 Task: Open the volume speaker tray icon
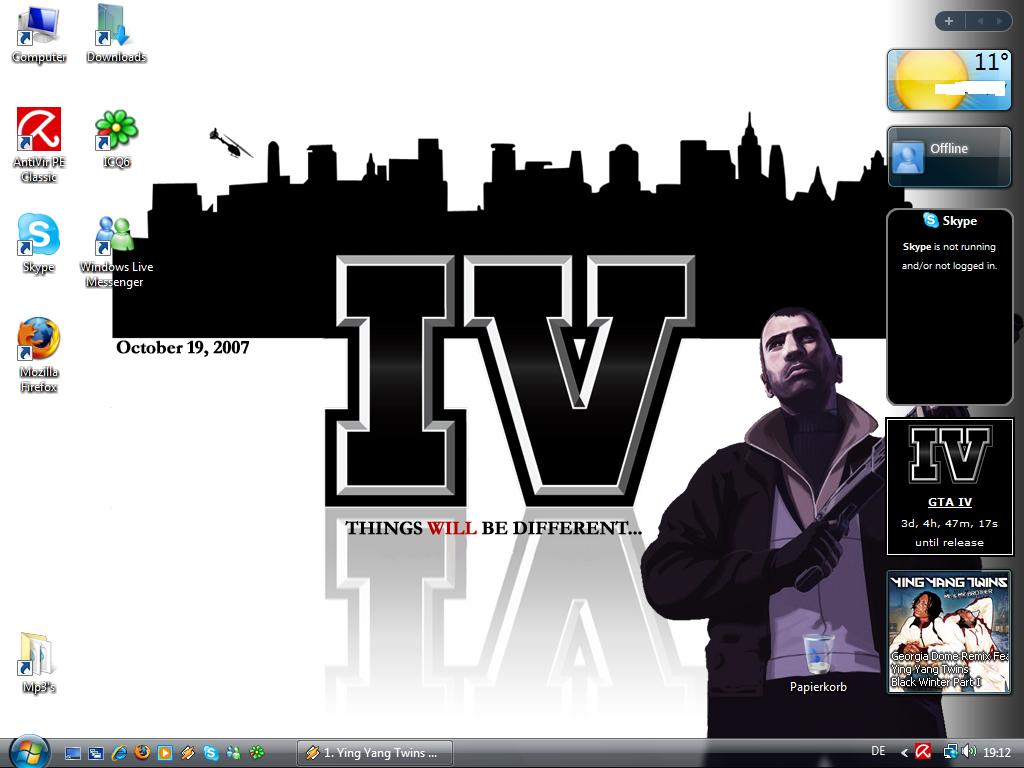(969, 752)
